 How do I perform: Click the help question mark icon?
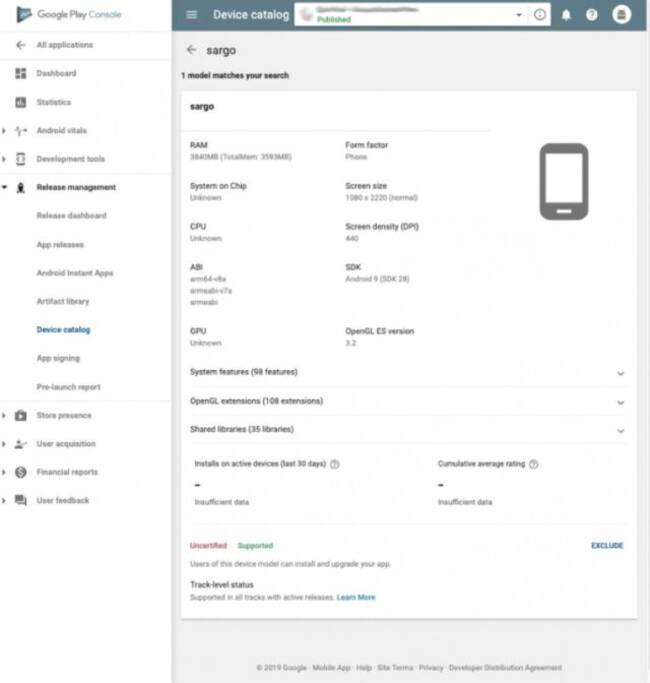click(x=591, y=15)
